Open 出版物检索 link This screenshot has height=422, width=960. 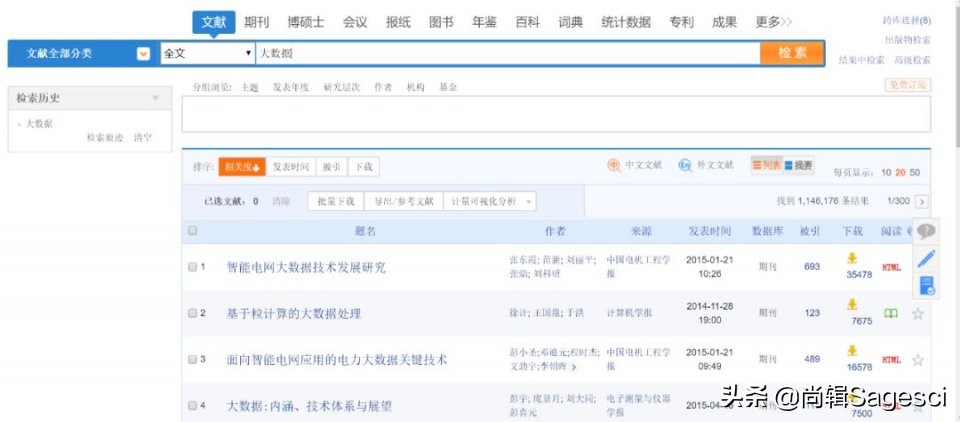(x=908, y=40)
